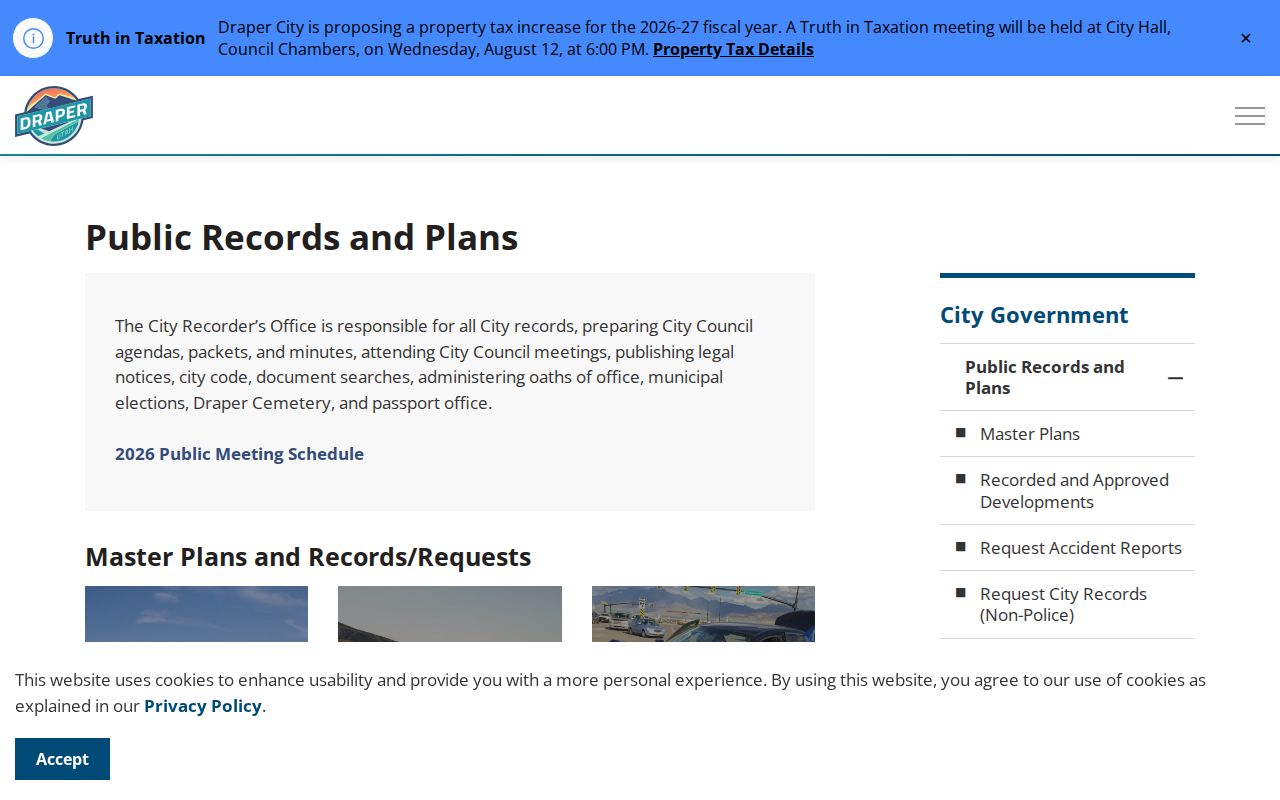This screenshot has height=800, width=1280.
Task: Open the hamburger navigation menu
Action: [x=1249, y=116]
